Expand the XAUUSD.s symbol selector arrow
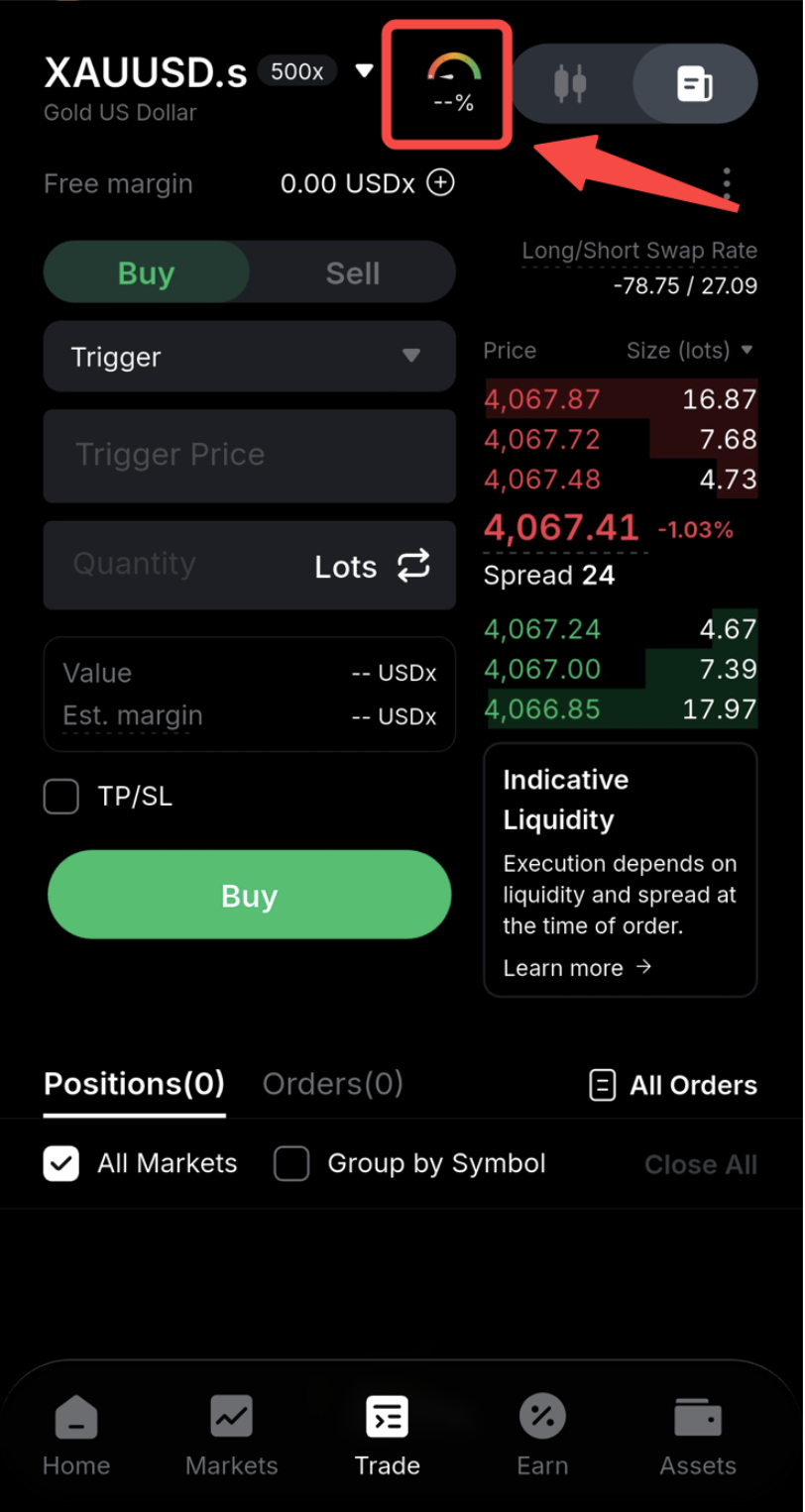The image size is (805, 1512). point(364,70)
